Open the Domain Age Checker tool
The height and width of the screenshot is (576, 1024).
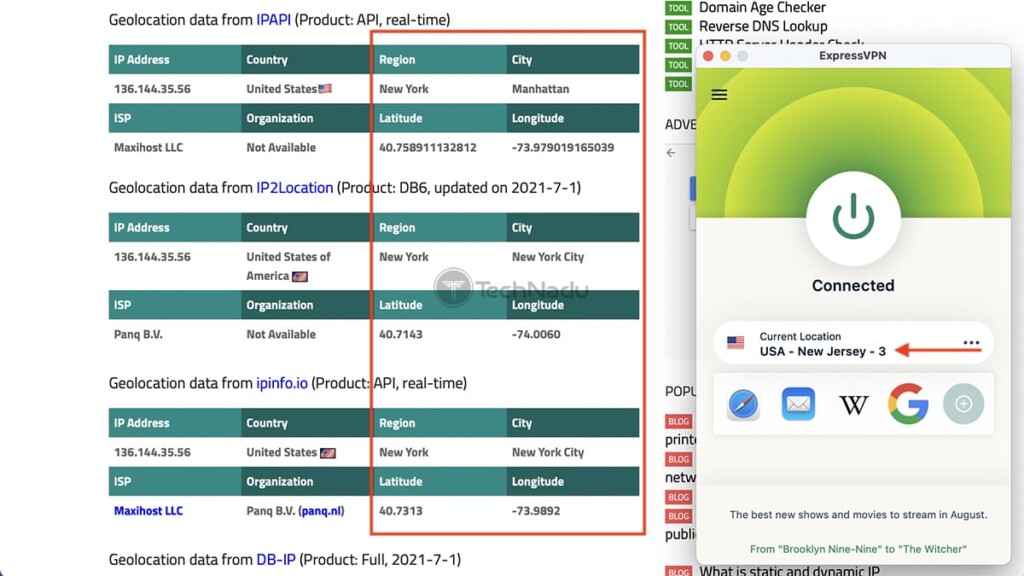pyautogui.click(x=762, y=8)
